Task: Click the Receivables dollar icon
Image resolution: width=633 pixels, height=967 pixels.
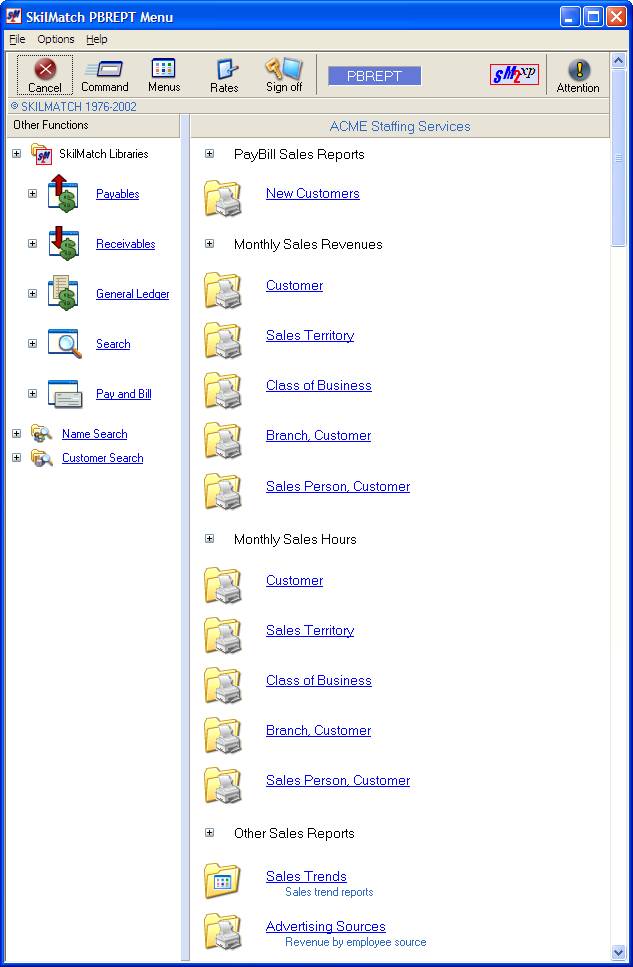Action: 64,244
